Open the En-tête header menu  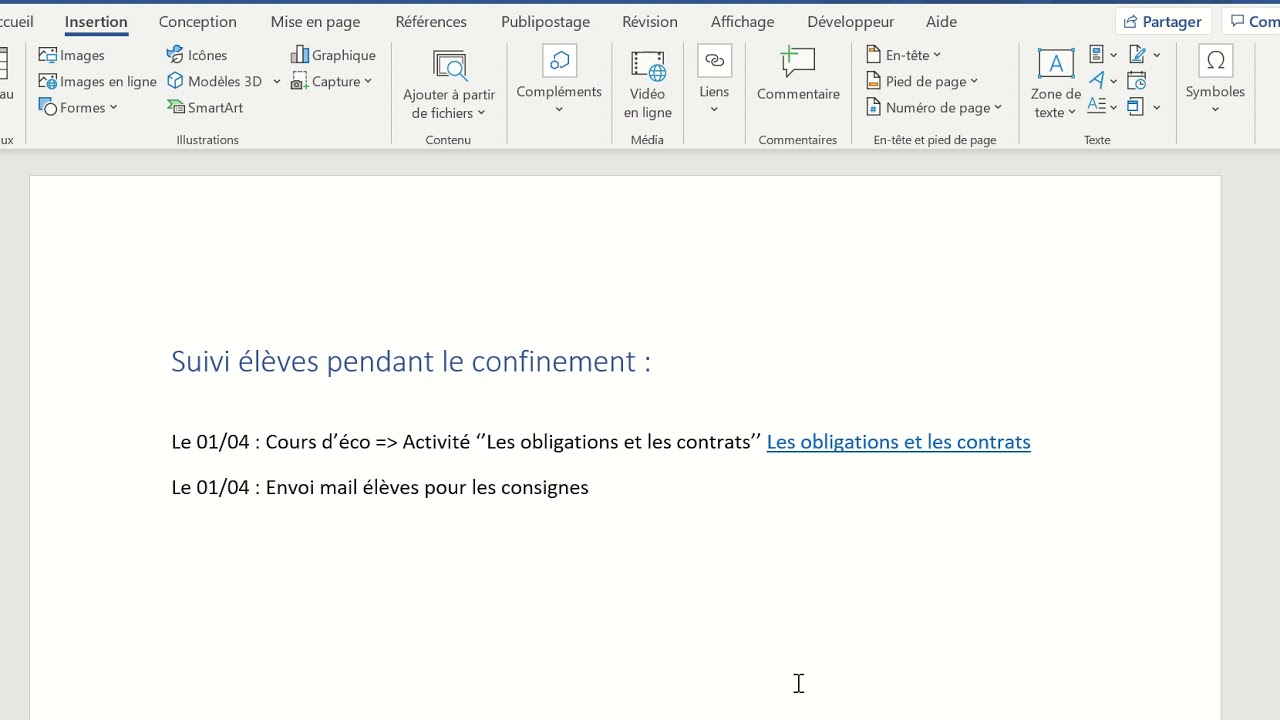point(904,55)
